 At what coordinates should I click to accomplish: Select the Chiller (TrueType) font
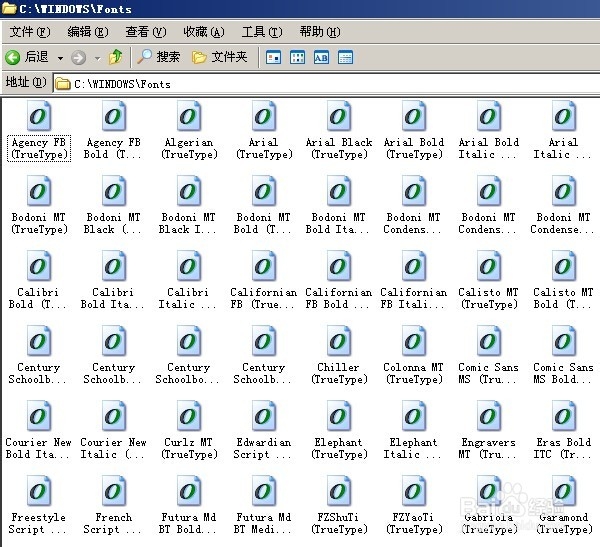[x=339, y=355]
